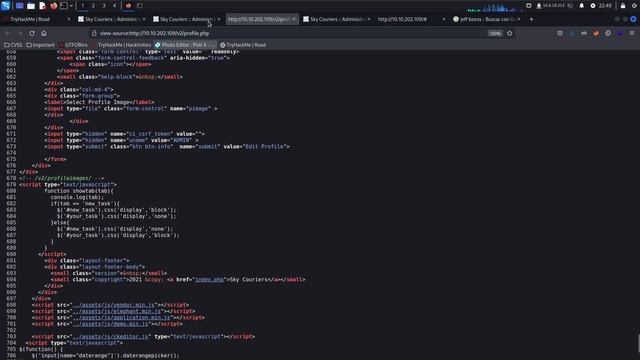640x360 pixels.
Task: Switch to workspace 2
Action: (93, 6)
